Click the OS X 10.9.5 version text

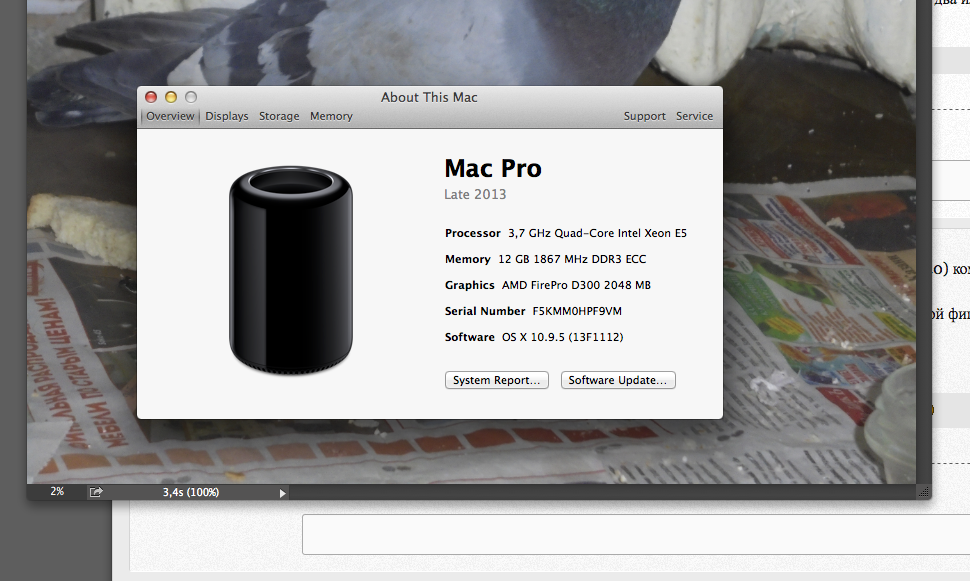coord(562,337)
